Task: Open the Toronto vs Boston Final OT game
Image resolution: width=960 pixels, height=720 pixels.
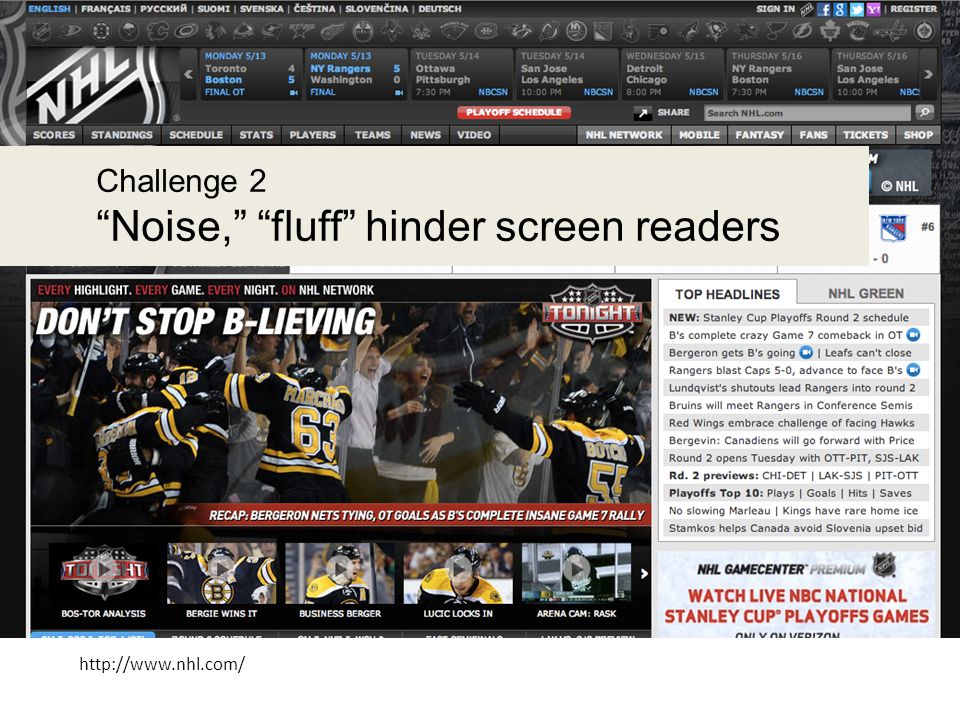Action: [250, 74]
